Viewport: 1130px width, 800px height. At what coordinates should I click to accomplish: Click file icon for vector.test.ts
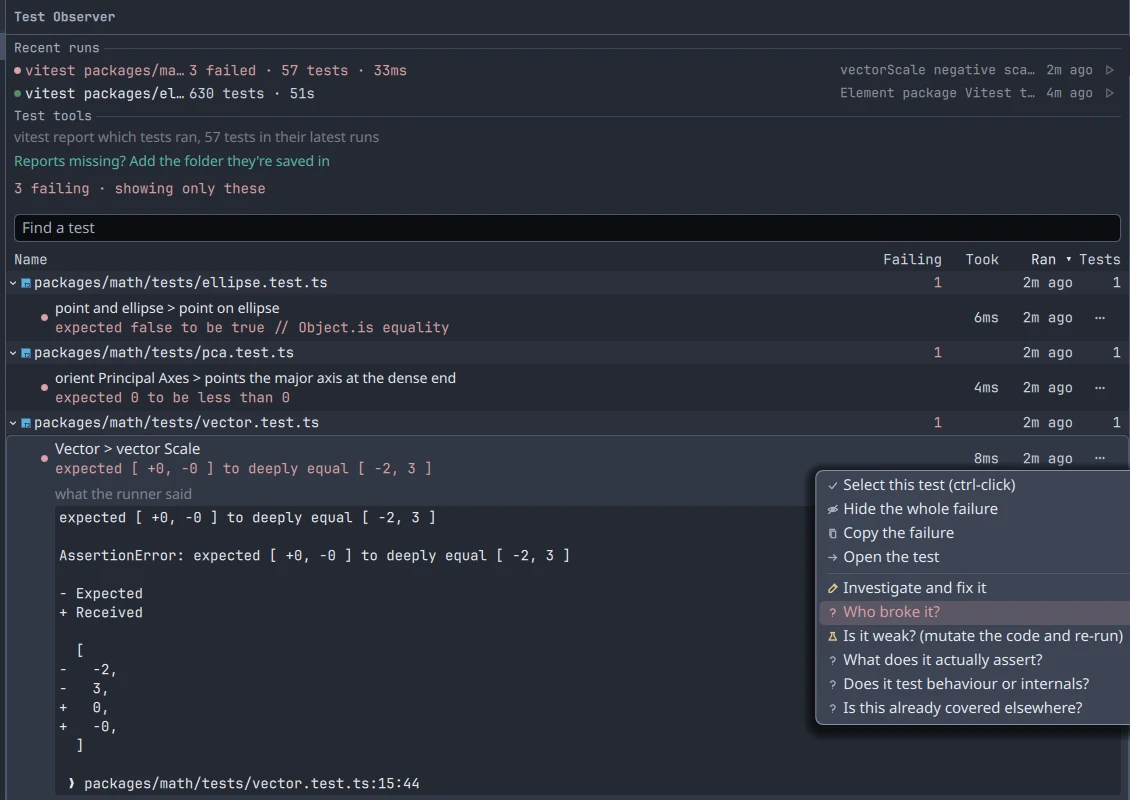[26, 423]
